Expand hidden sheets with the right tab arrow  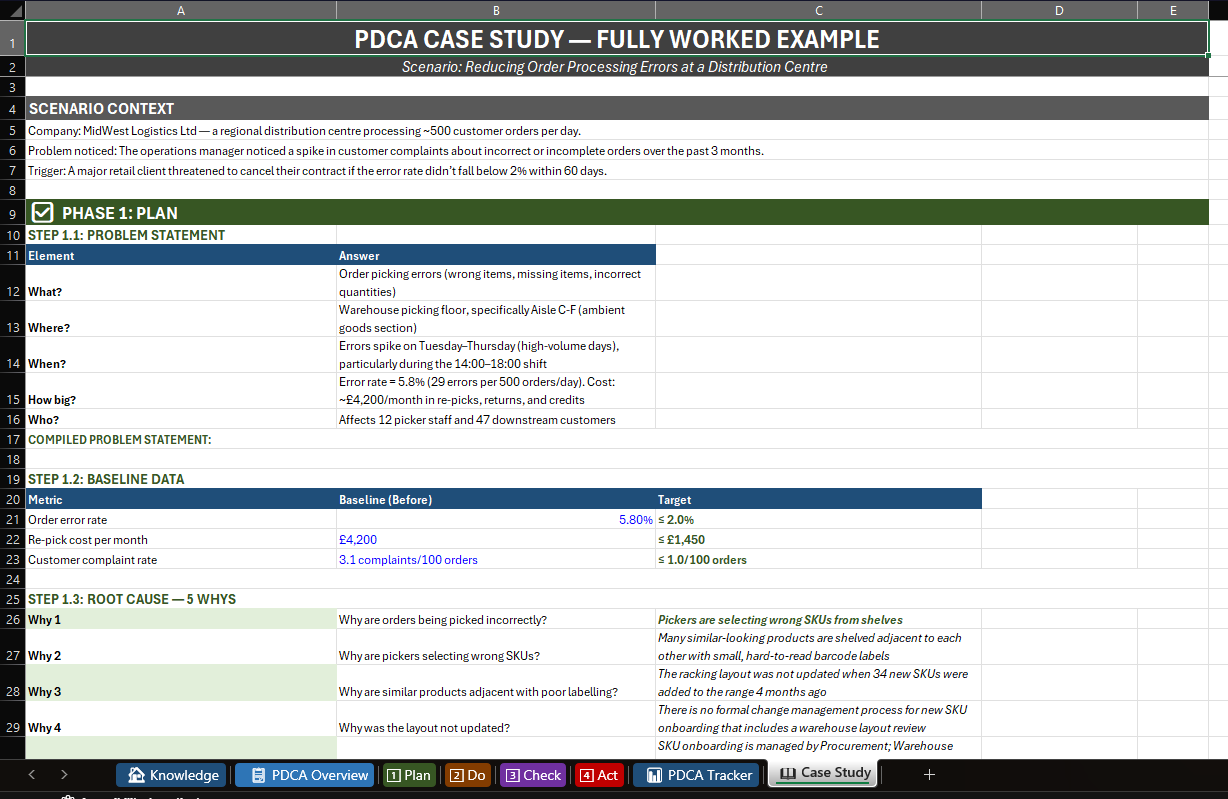pos(62,774)
